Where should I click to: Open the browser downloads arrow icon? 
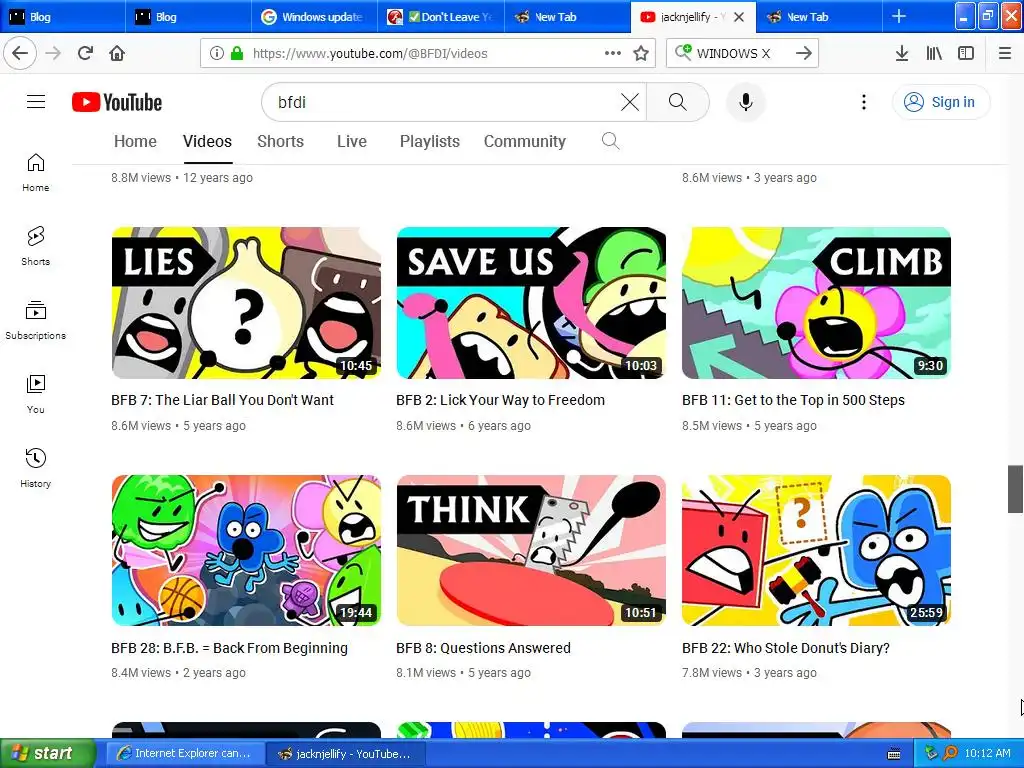pyautogui.click(x=901, y=54)
